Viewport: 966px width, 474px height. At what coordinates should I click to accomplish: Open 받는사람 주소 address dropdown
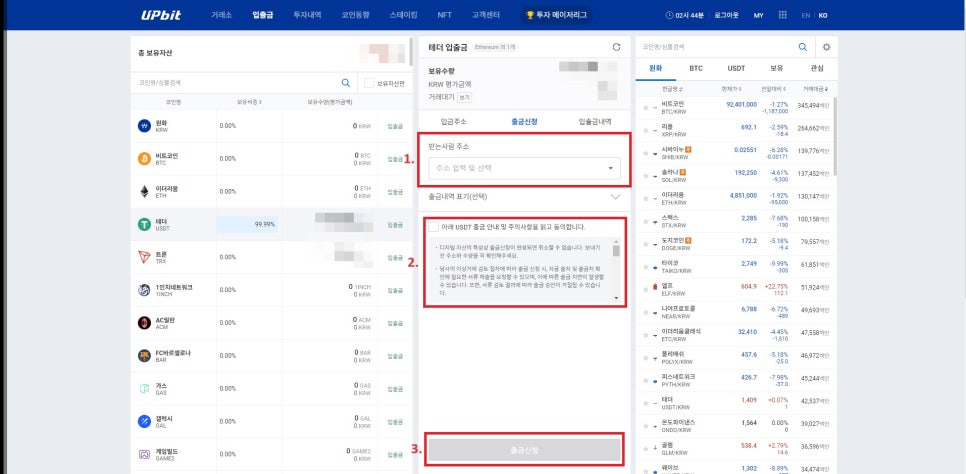click(x=524, y=168)
